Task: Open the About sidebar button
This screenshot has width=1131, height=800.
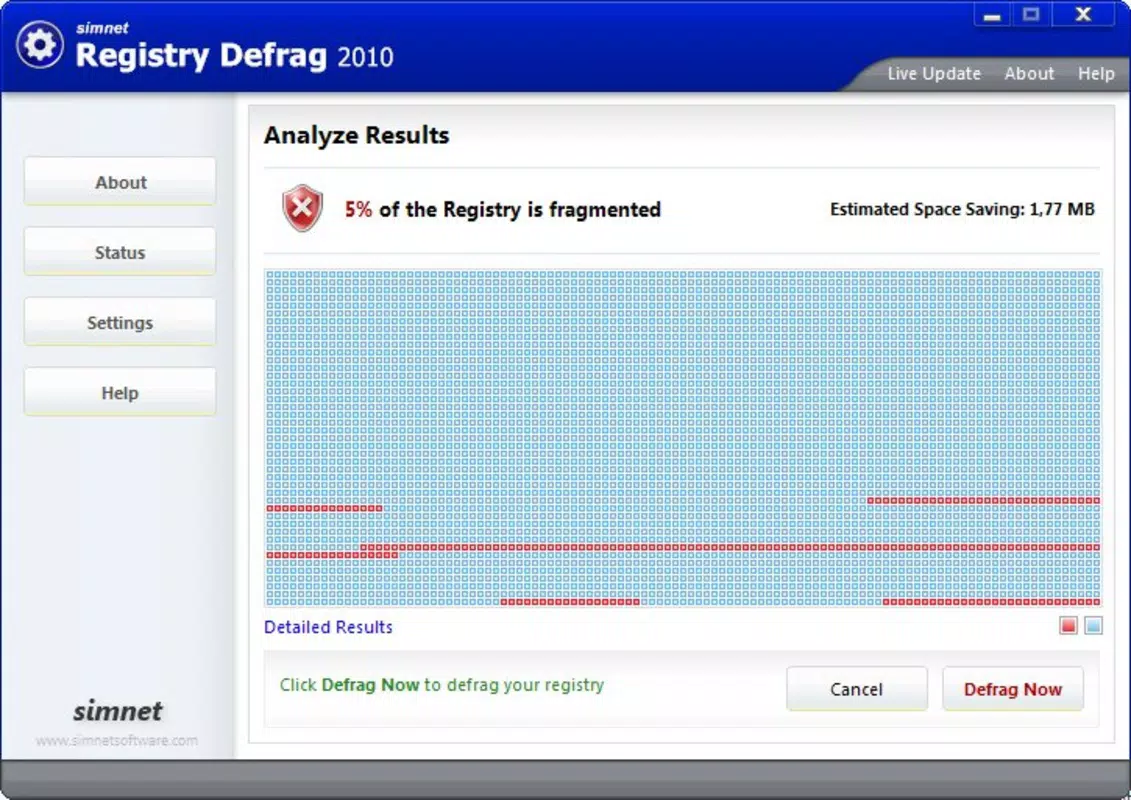Action: coord(120,182)
